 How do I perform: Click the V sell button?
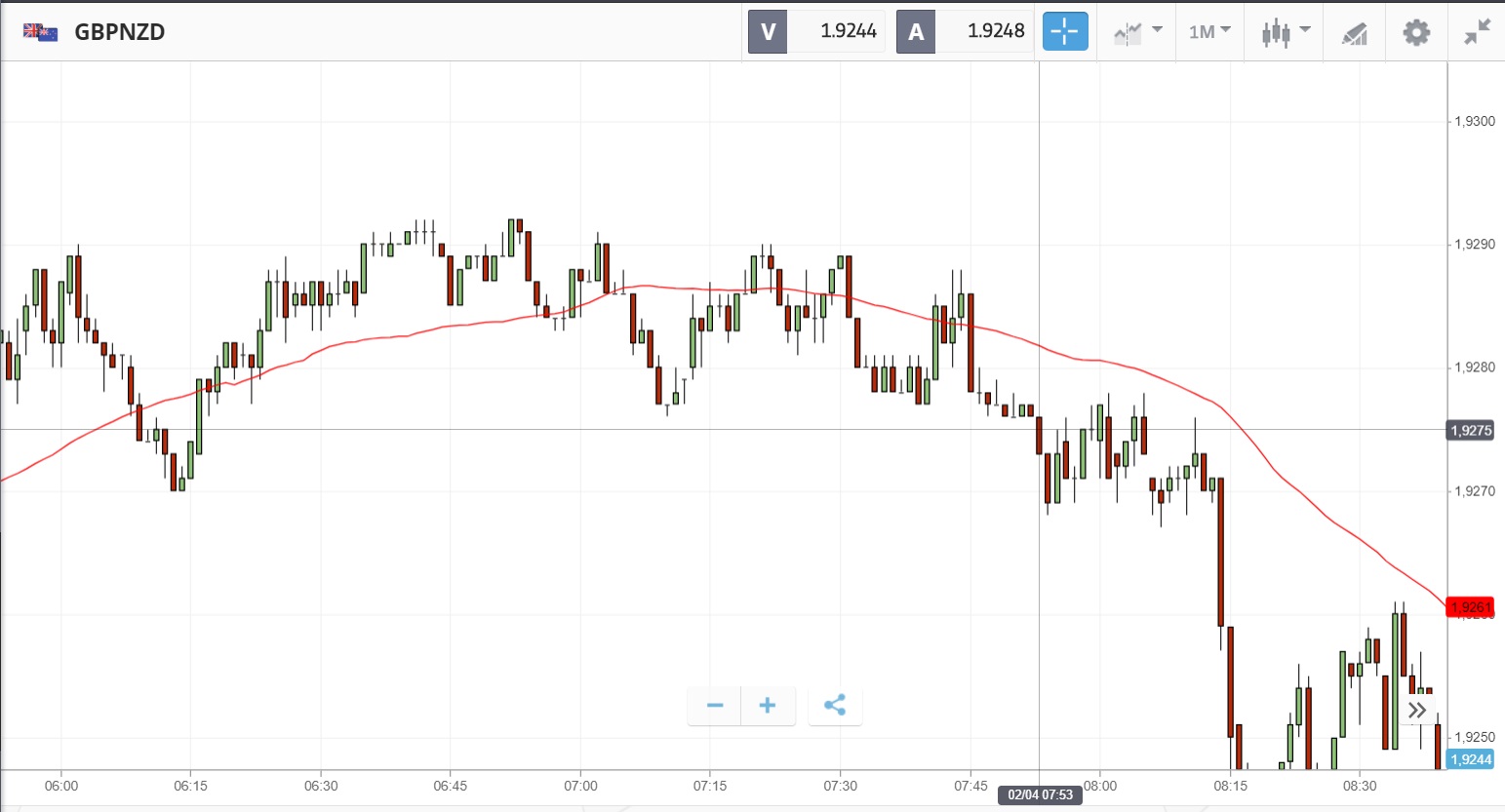click(768, 32)
